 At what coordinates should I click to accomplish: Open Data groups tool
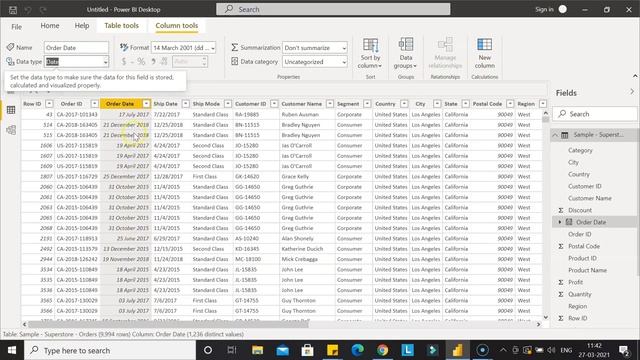tap(405, 53)
